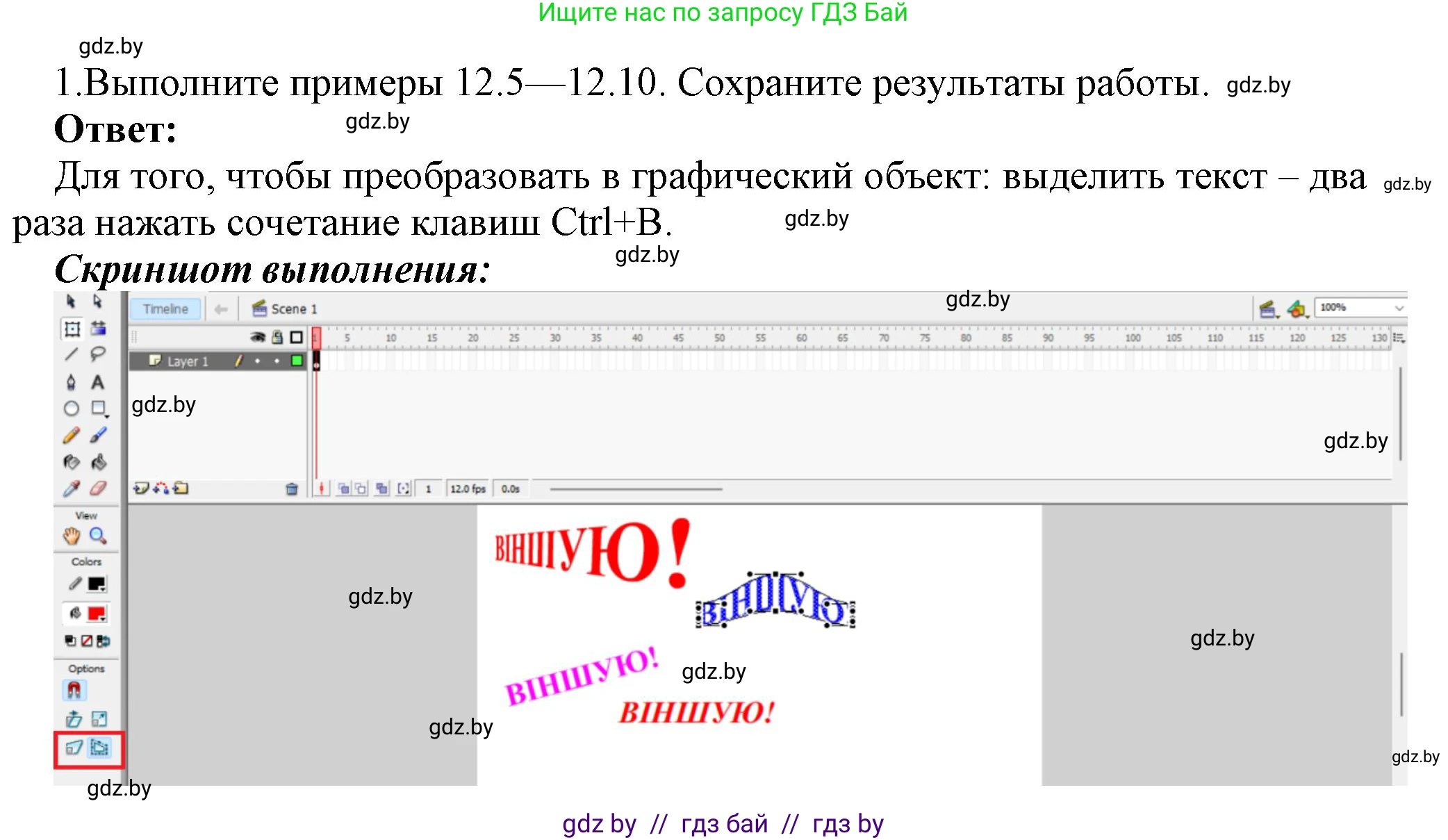Click the back arrow next to Timeline
The height and width of the screenshot is (840, 1448).
pos(221,308)
